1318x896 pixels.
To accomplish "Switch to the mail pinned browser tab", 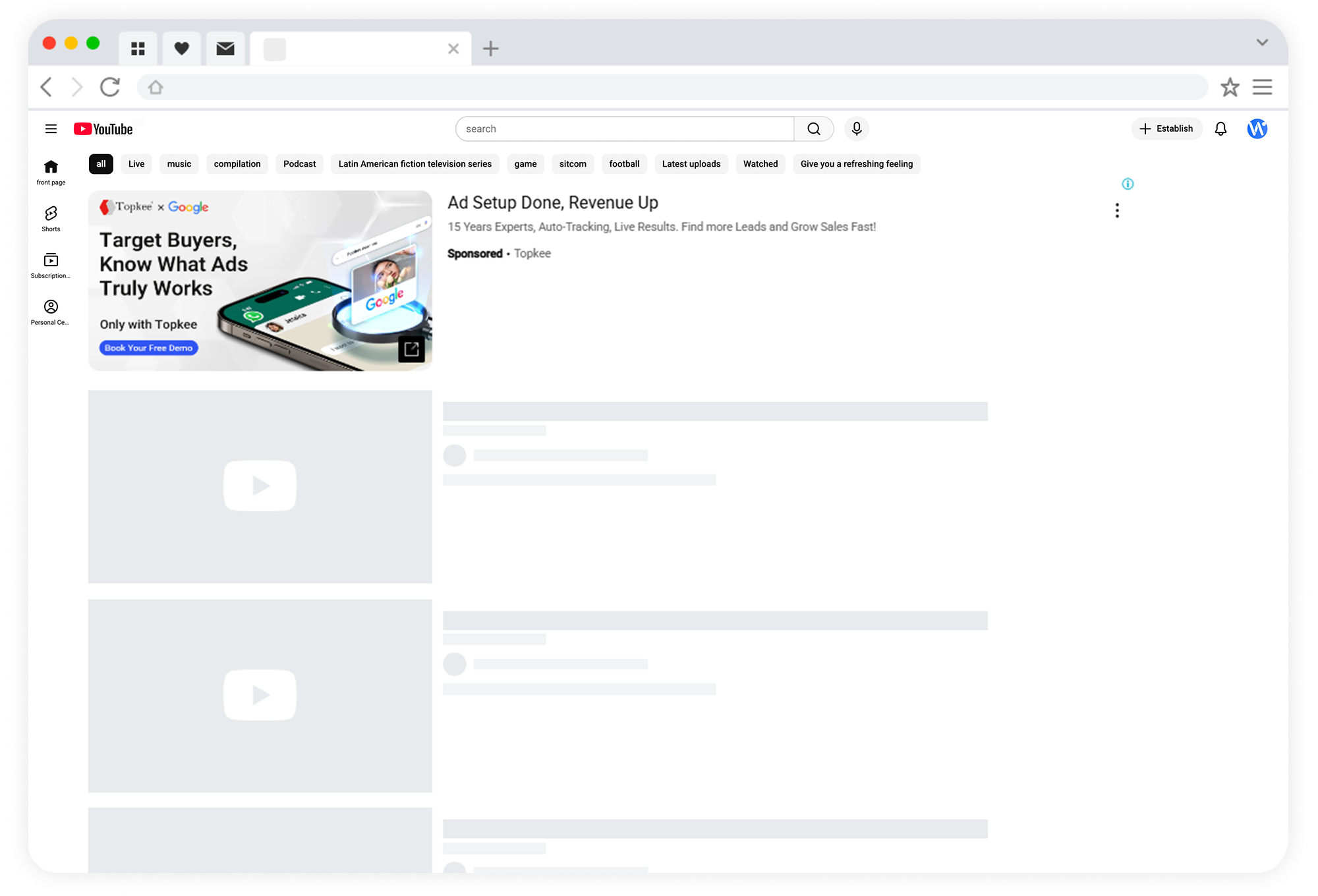I will click(225, 49).
